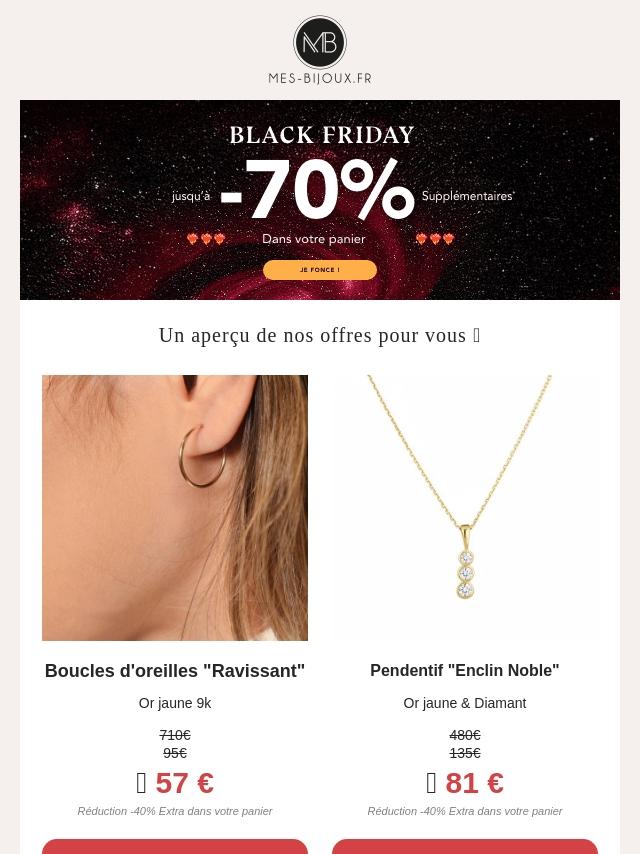The height and width of the screenshot is (854, 640).
Task: Click the "Or jaune & Diamant" description
Action: [465, 703]
